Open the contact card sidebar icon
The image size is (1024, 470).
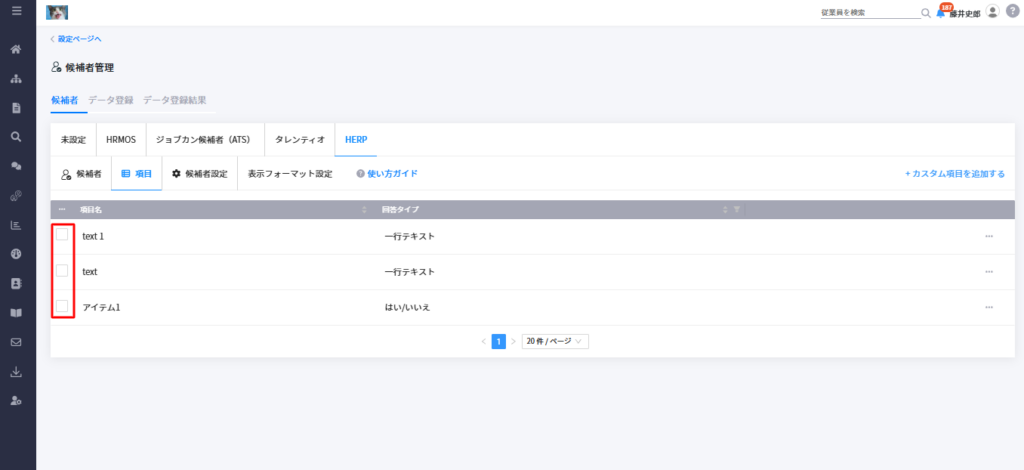16,283
